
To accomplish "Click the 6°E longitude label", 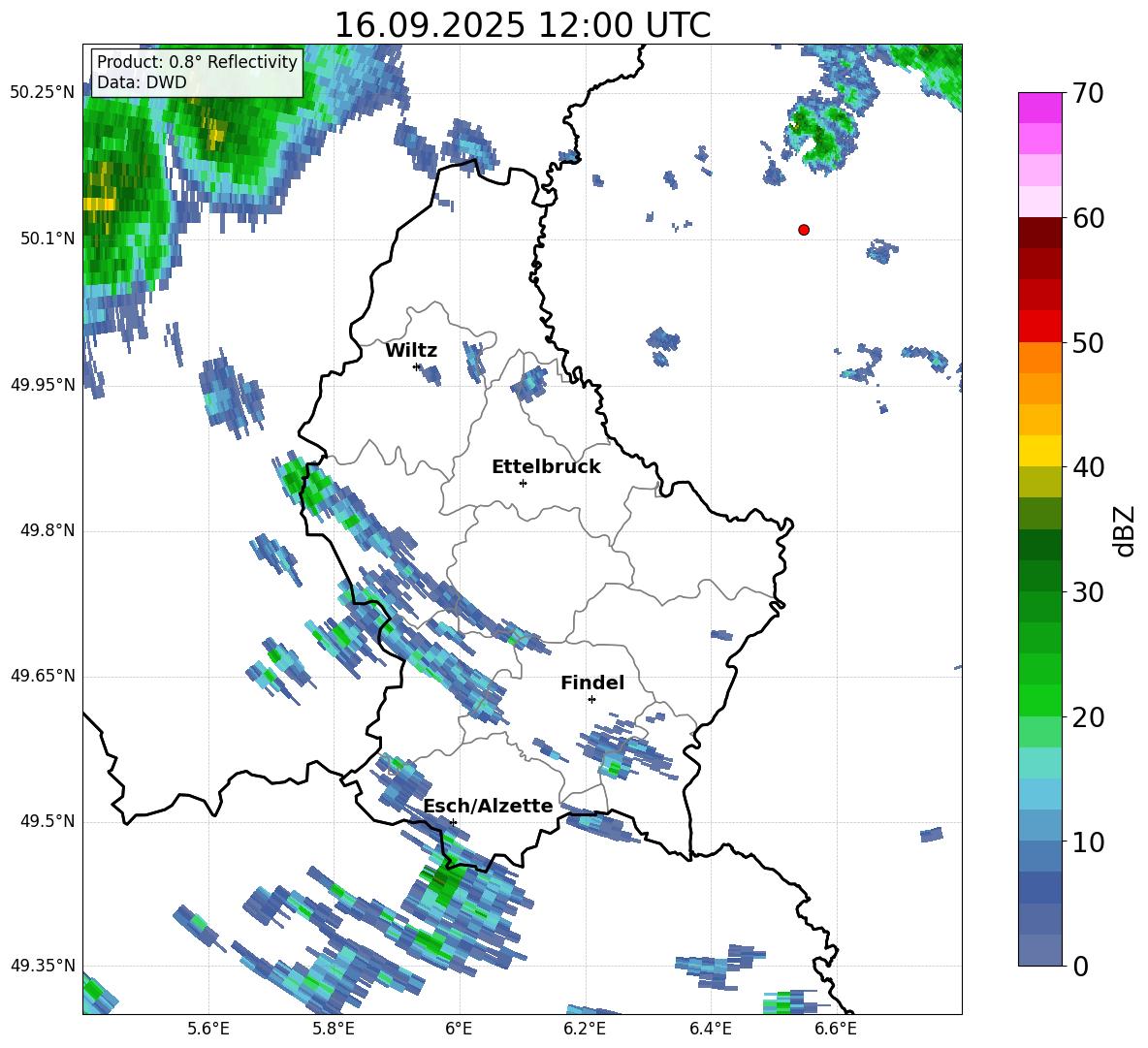I will coord(459,1029).
